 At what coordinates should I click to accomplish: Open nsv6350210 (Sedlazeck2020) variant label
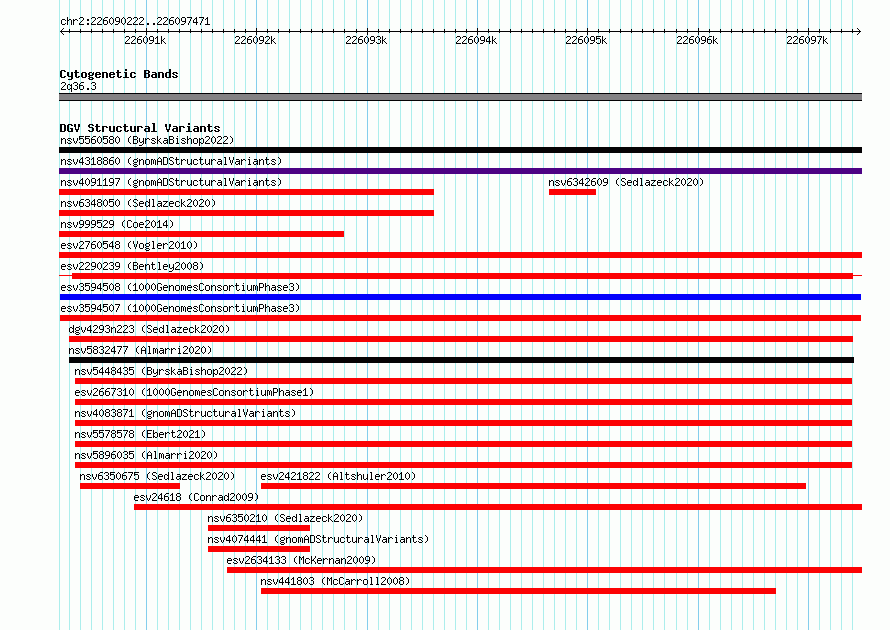[285, 518]
